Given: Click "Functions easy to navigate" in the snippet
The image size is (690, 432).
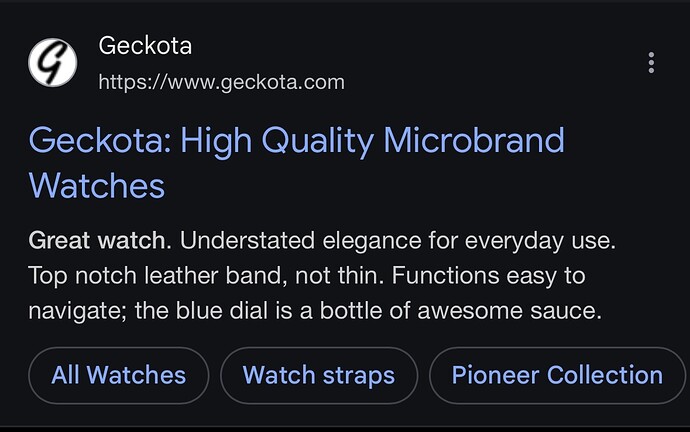Looking at the screenshot, I should pos(308,293).
